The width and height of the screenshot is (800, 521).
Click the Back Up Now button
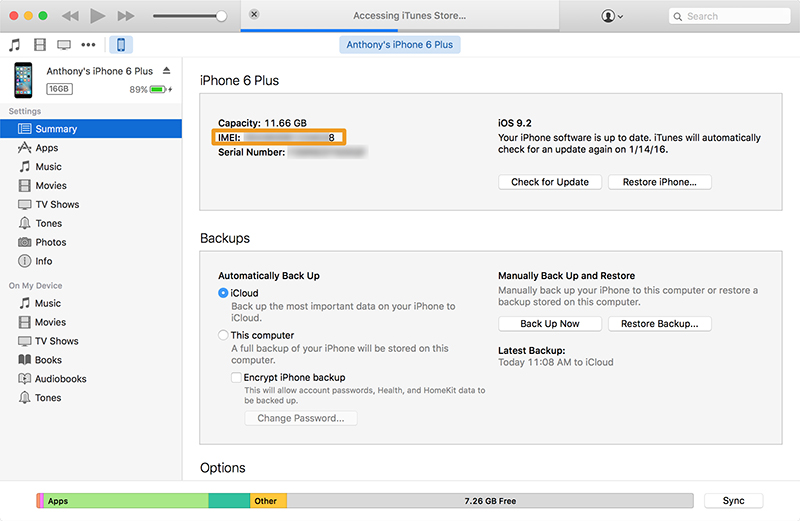pos(549,324)
